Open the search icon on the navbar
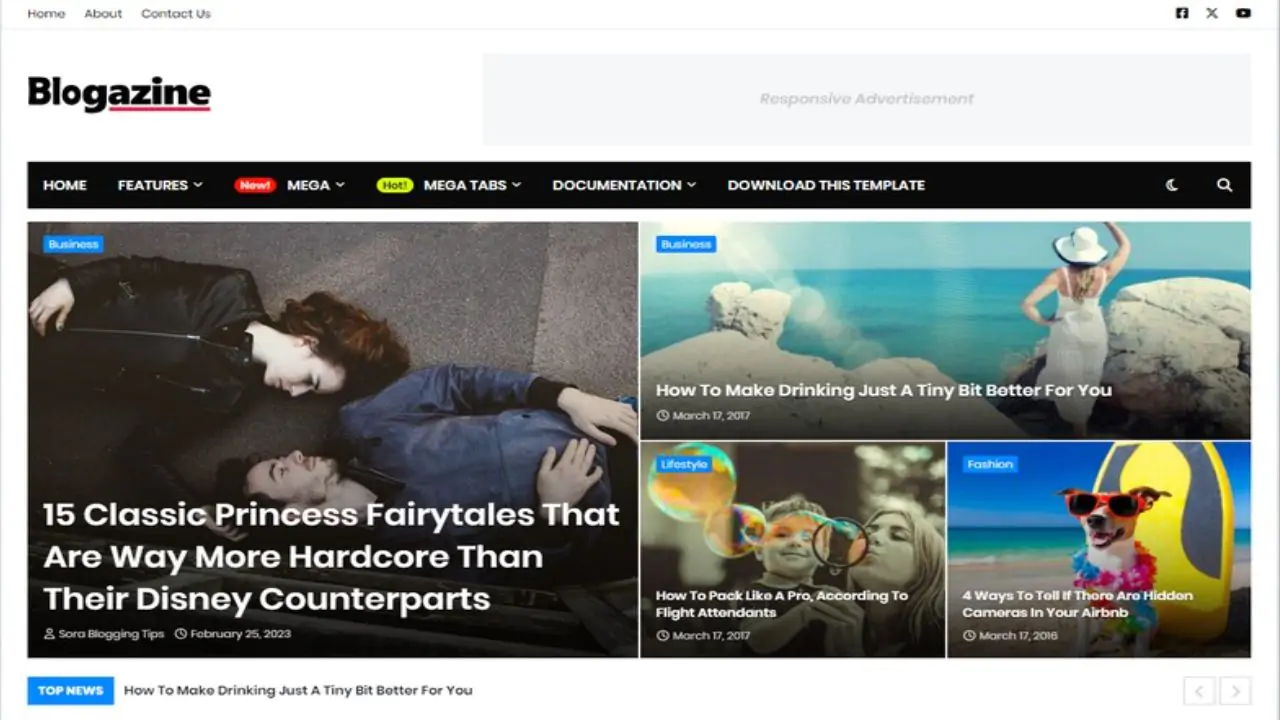 [1225, 185]
